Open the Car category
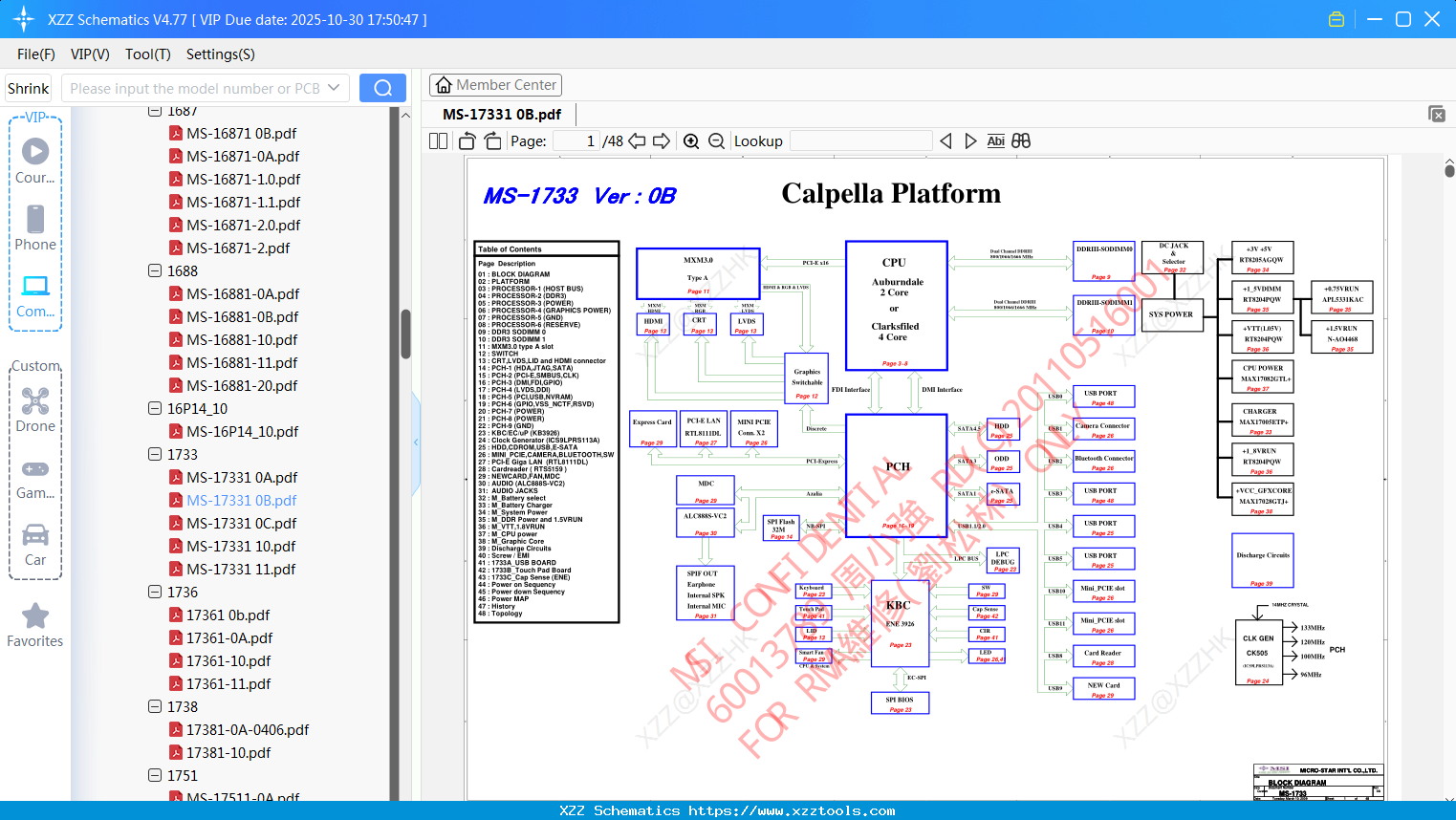 tap(35, 545)
